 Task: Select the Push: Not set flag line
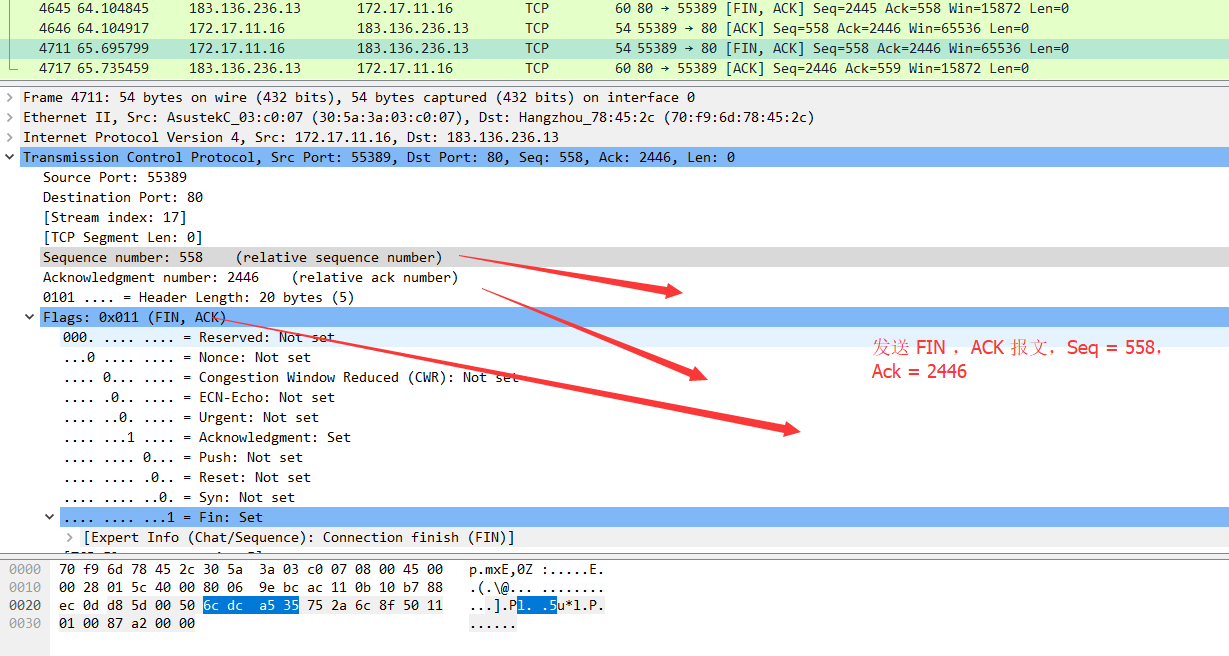pos(182,457)
